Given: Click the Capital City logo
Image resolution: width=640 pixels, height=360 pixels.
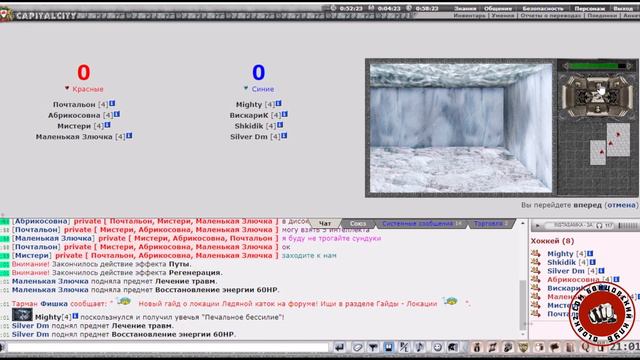Looking at the screenshot, I should (39, 16).
